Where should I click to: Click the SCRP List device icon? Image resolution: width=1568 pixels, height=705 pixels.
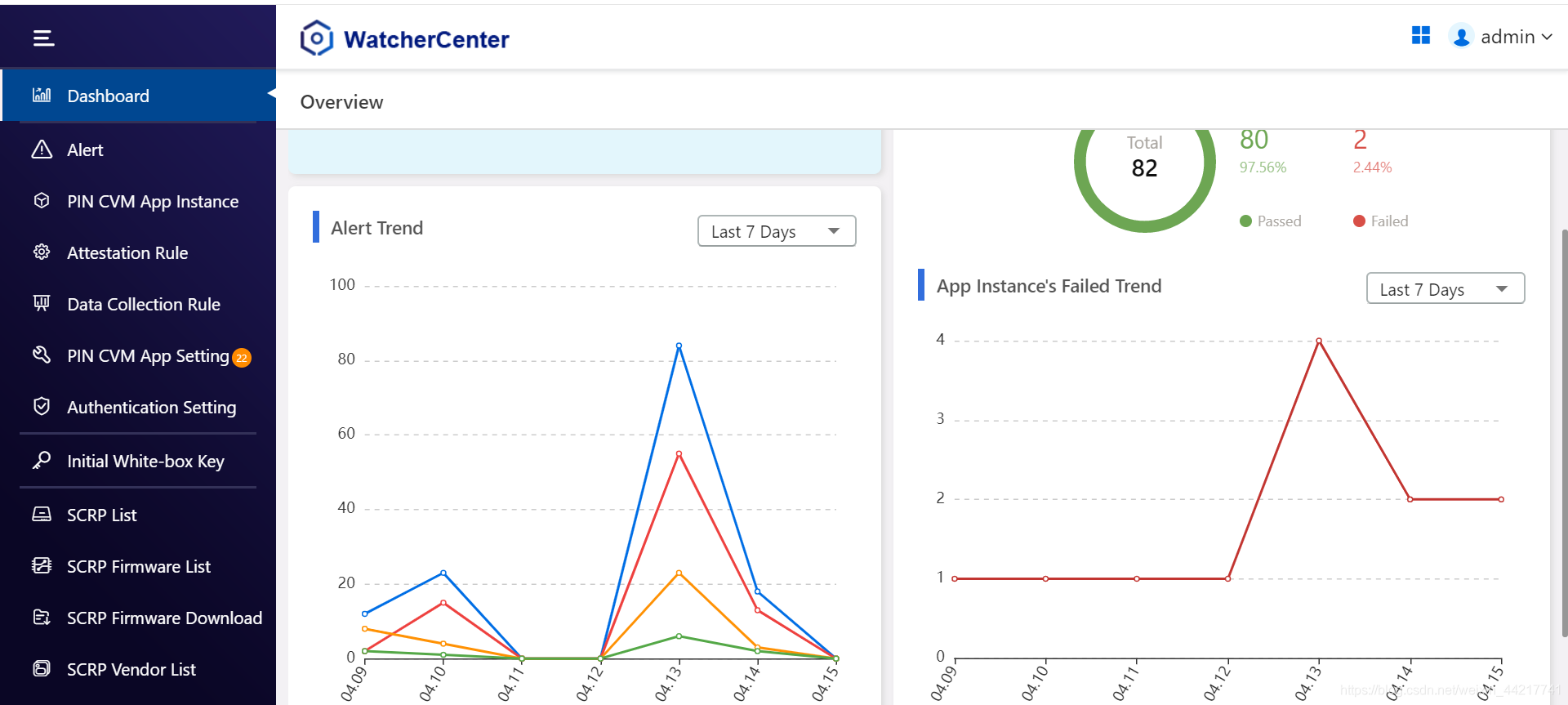(x=42, y=514)
